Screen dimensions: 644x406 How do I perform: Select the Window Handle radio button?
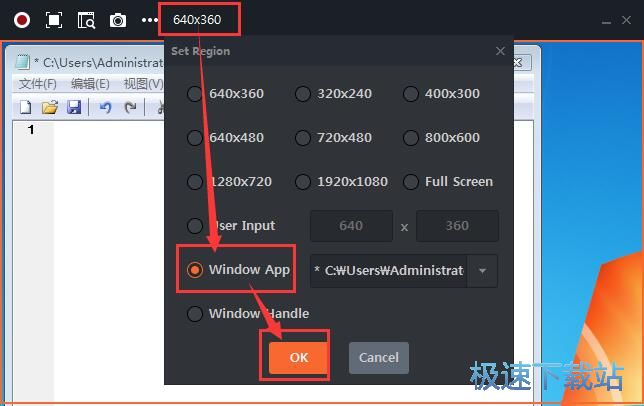pyautogui.click(x=194, y=314)
